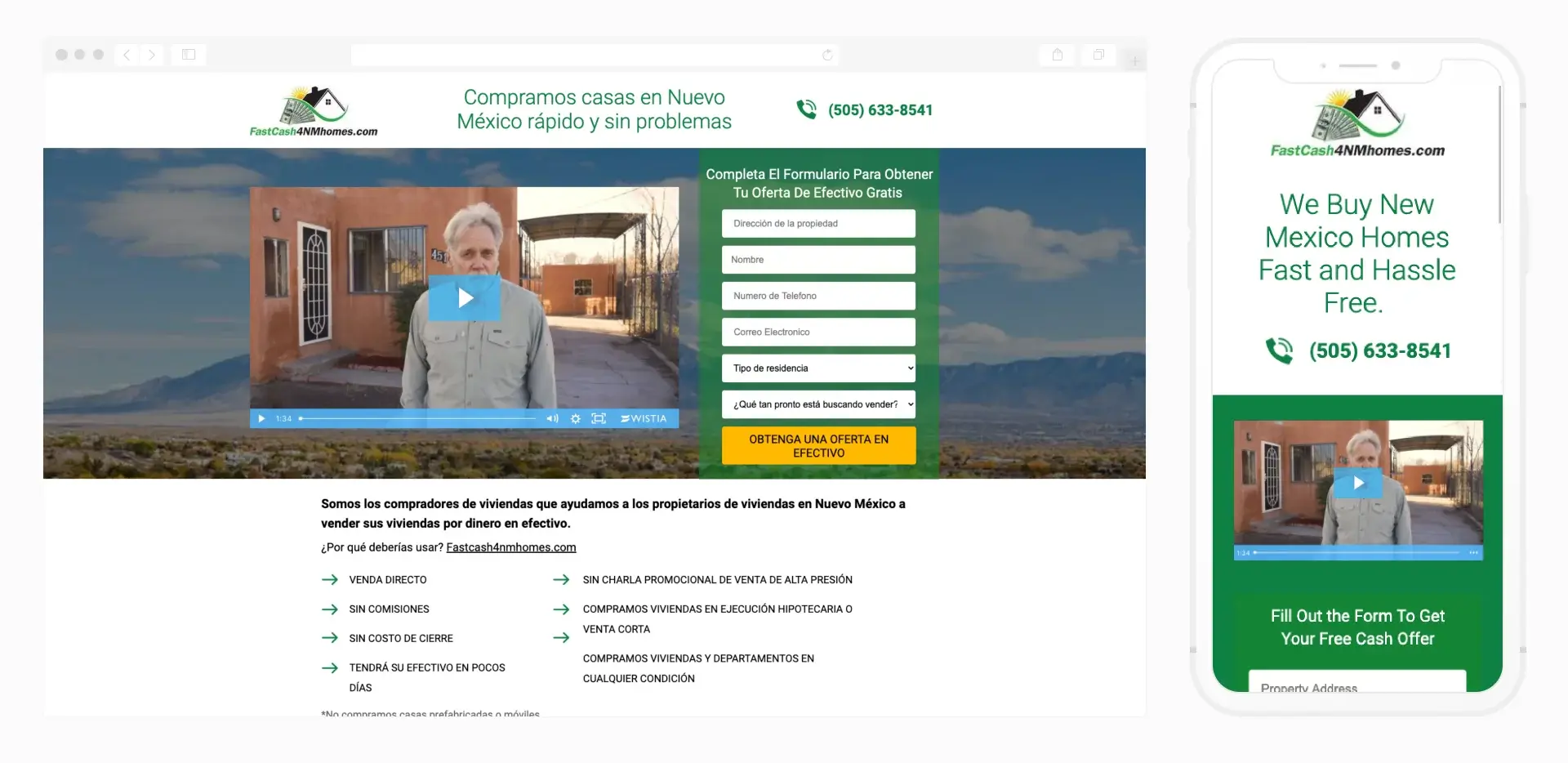Screen dimensions: 1568x763
Task: Click the reload icon in address bar
Action: coord(827,55)
